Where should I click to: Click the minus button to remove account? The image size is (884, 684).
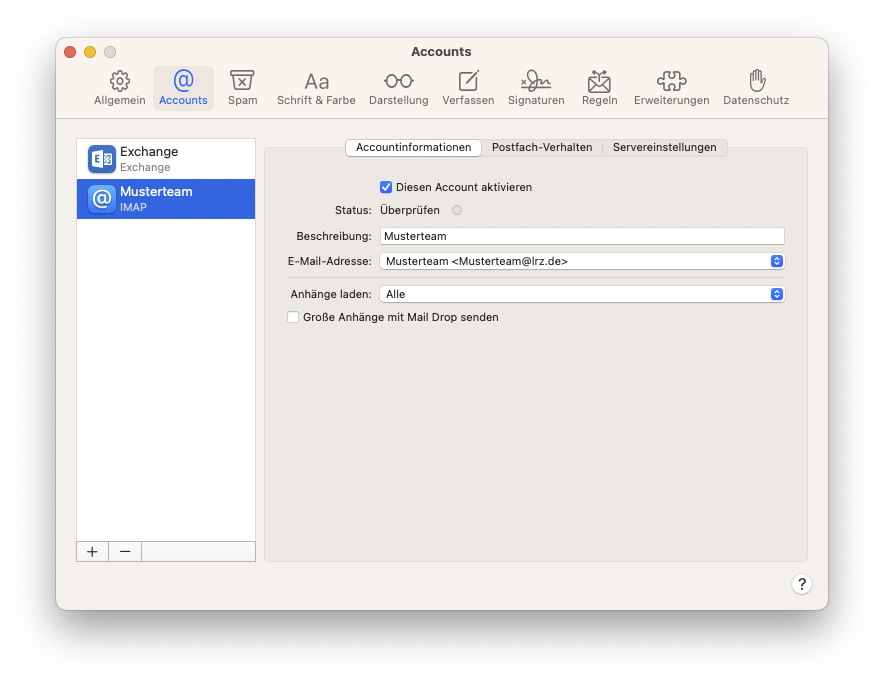coord(124,552)
